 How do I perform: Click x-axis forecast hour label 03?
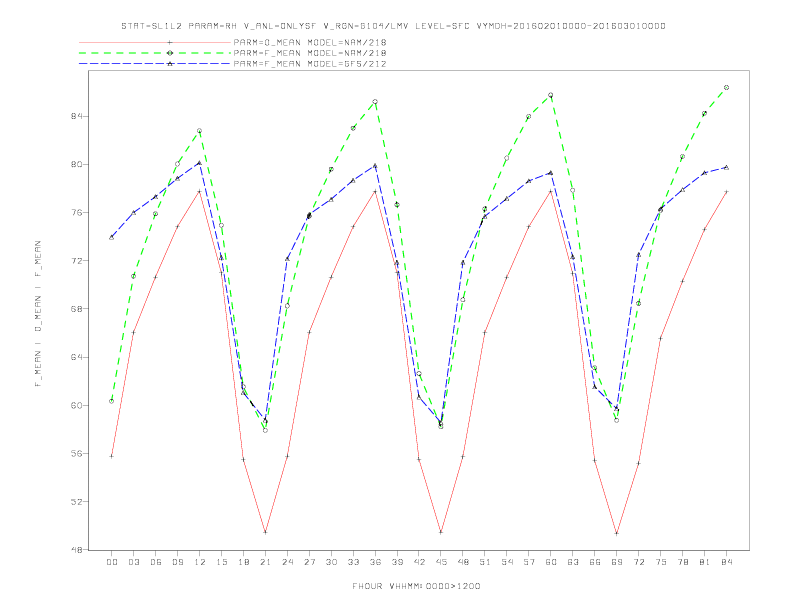133,562
